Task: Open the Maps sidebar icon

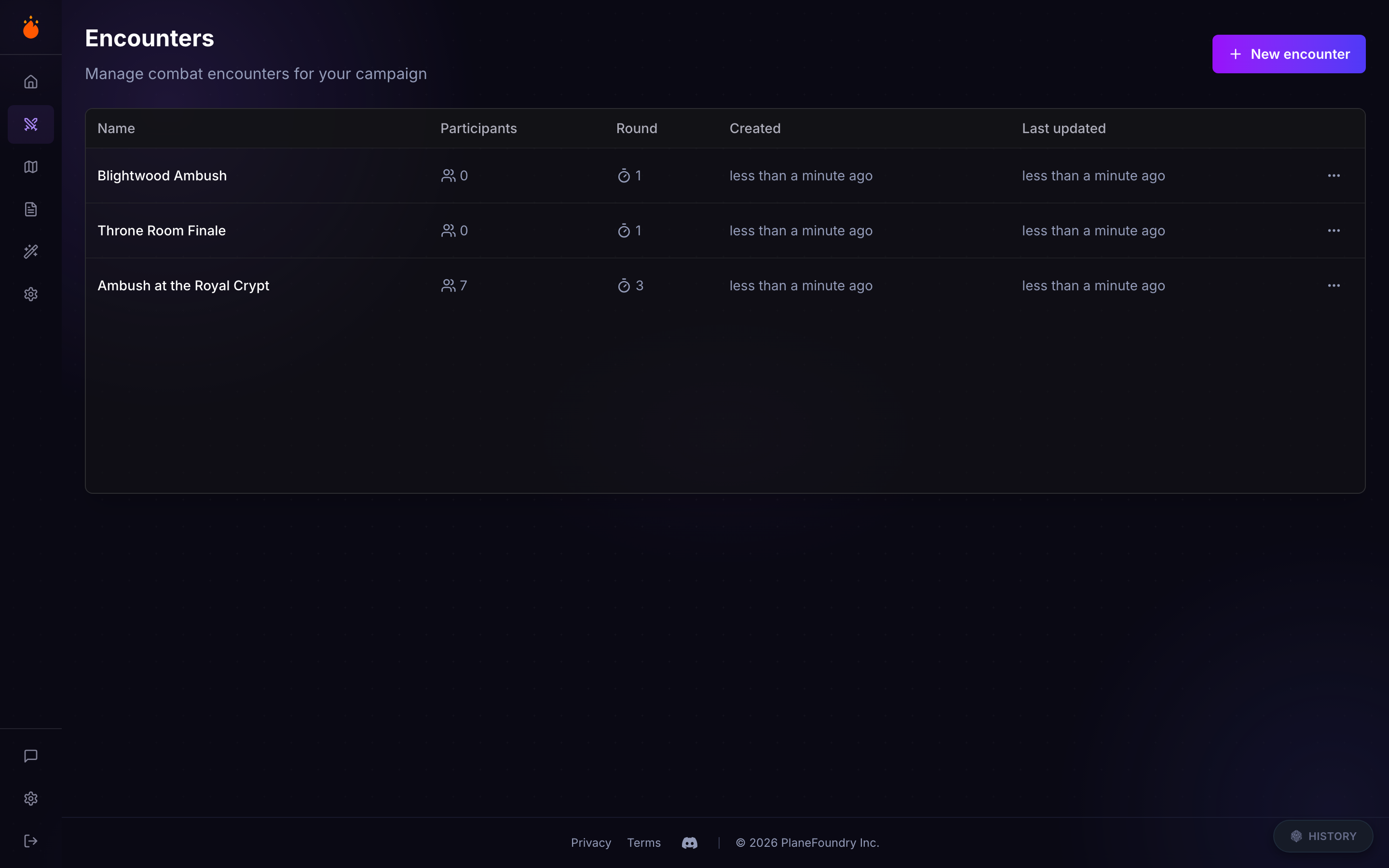Action: point(31,166)
